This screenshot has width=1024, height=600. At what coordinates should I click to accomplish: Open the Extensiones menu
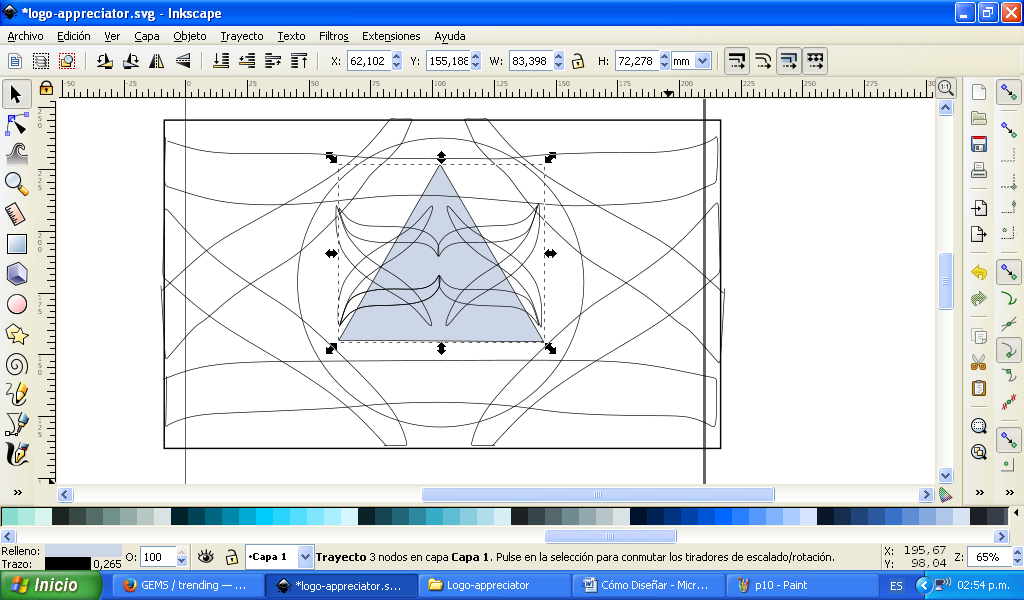(391, 36)
